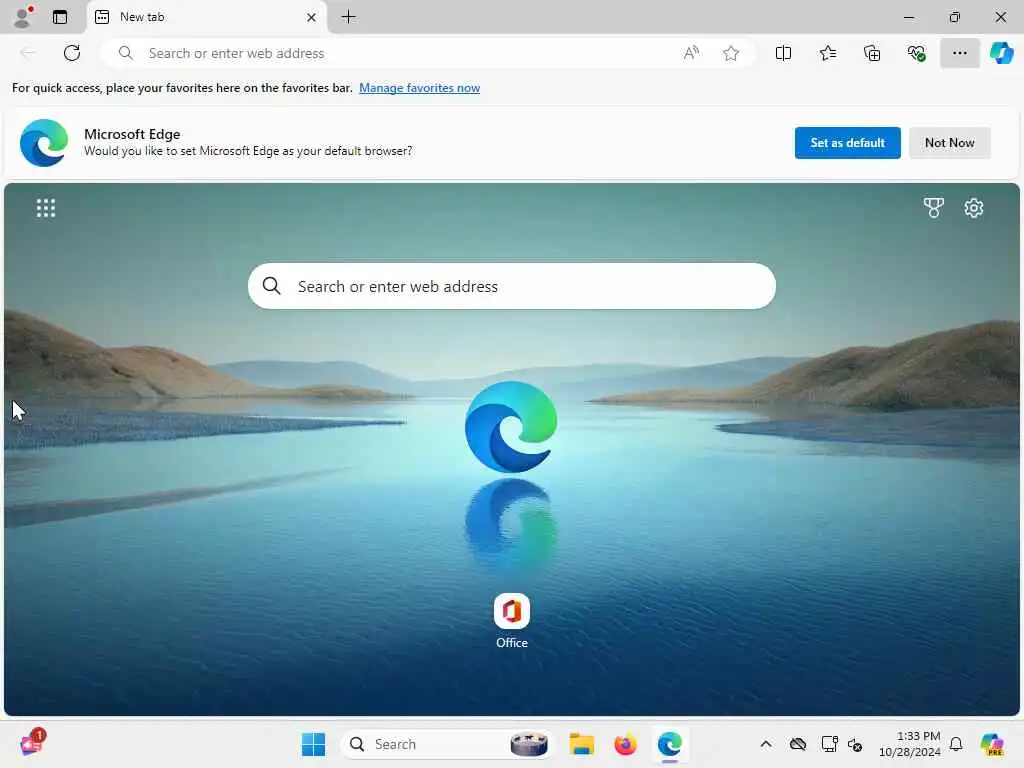This screenshot has width=1024, height=768.
Task: Open File Explorer from taskbar
Action: (581, 744)
